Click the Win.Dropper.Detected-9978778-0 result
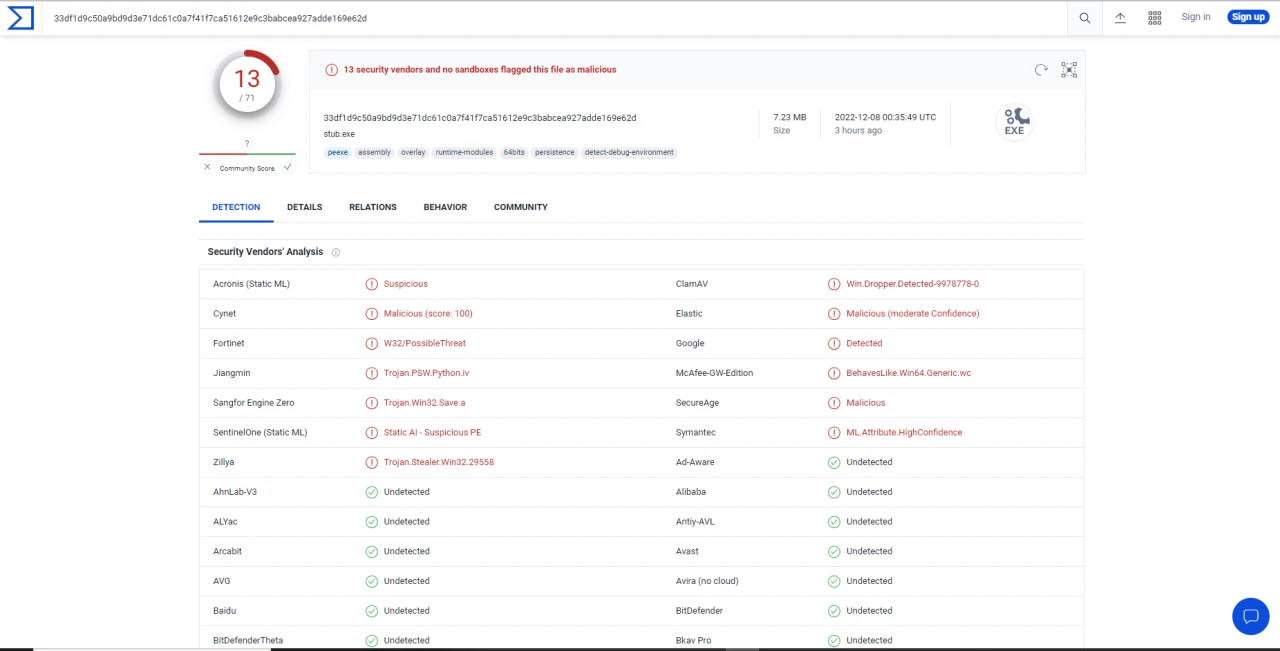Image resolution: width=1280 pixels, height=651 pixels. [913, 284]
